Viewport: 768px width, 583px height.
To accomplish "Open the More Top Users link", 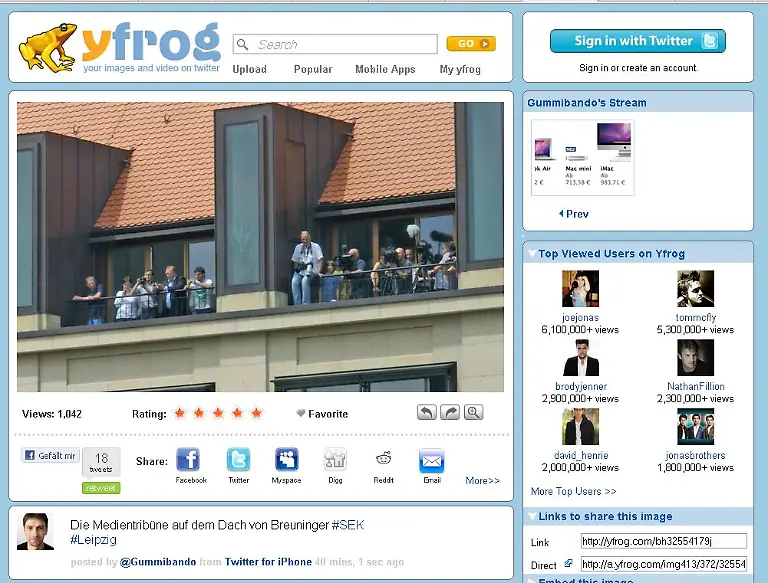I will click(574, 491).
